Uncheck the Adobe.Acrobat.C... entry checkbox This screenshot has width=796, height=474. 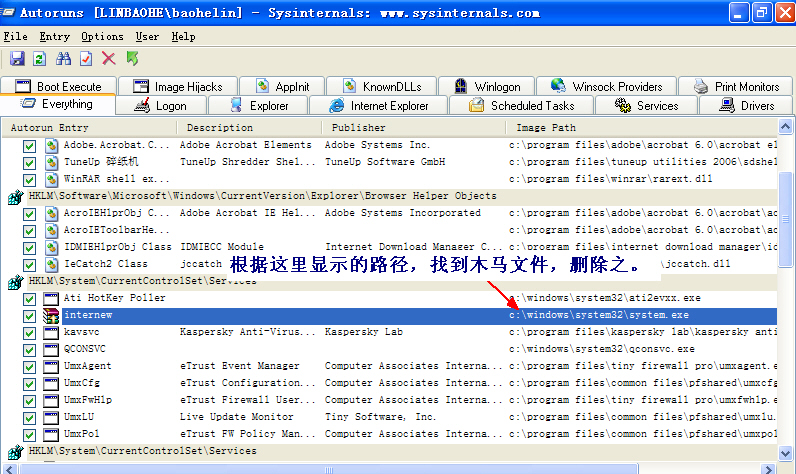pyautogui.click(x=29, y=146)
